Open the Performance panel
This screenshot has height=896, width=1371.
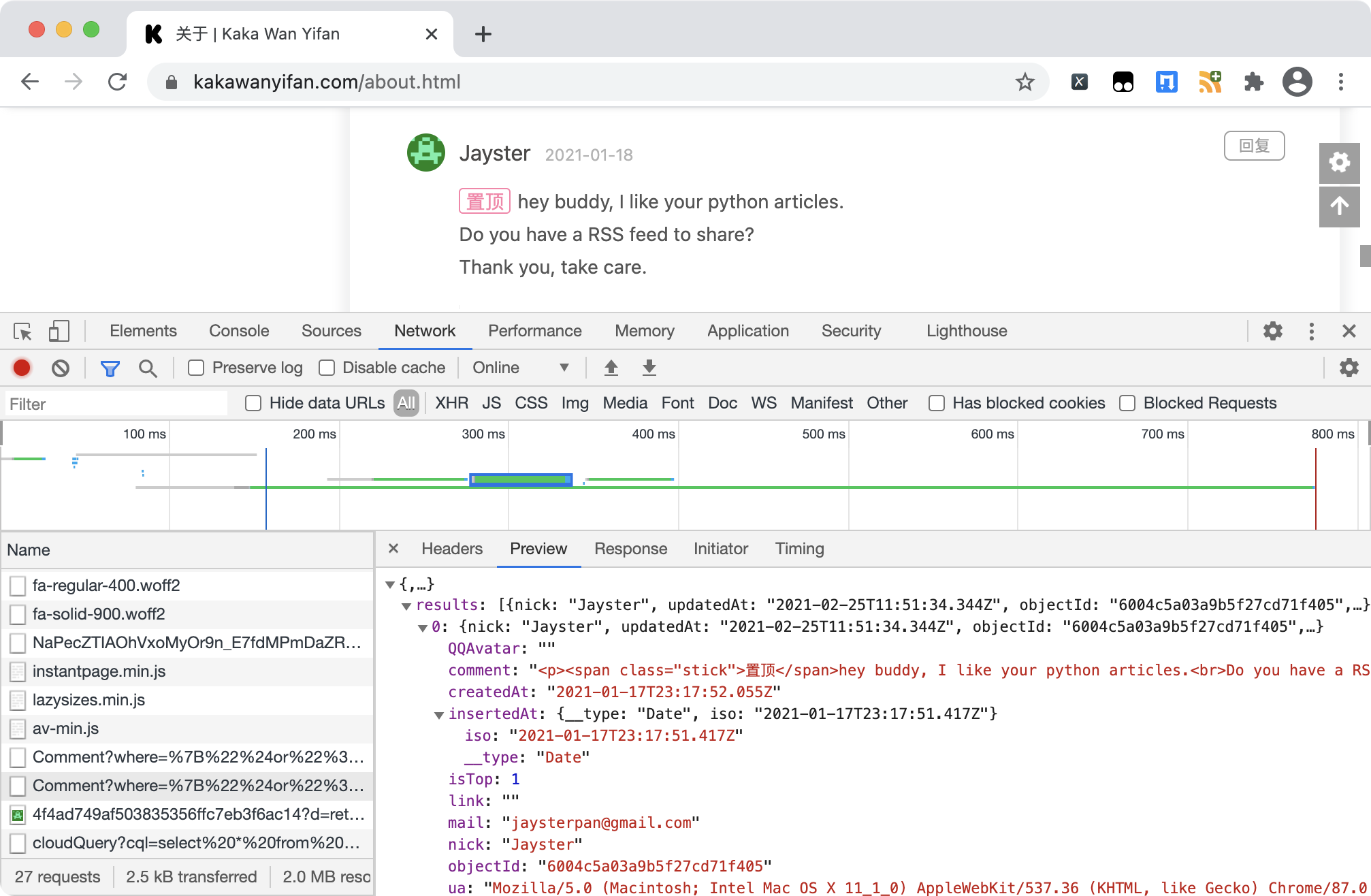534,331
